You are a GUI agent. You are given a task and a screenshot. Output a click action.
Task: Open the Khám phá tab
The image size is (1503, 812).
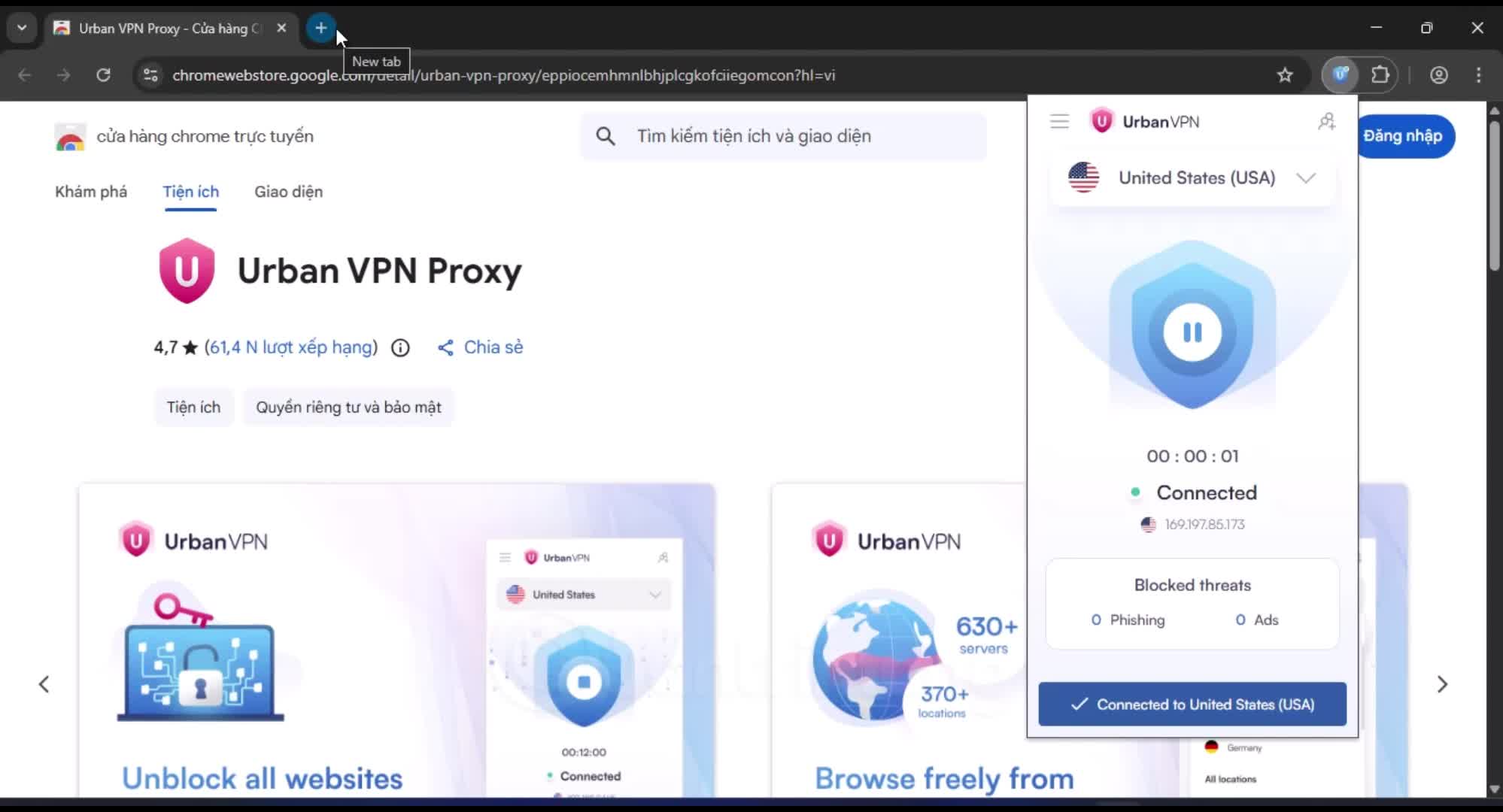coord(91,192)
